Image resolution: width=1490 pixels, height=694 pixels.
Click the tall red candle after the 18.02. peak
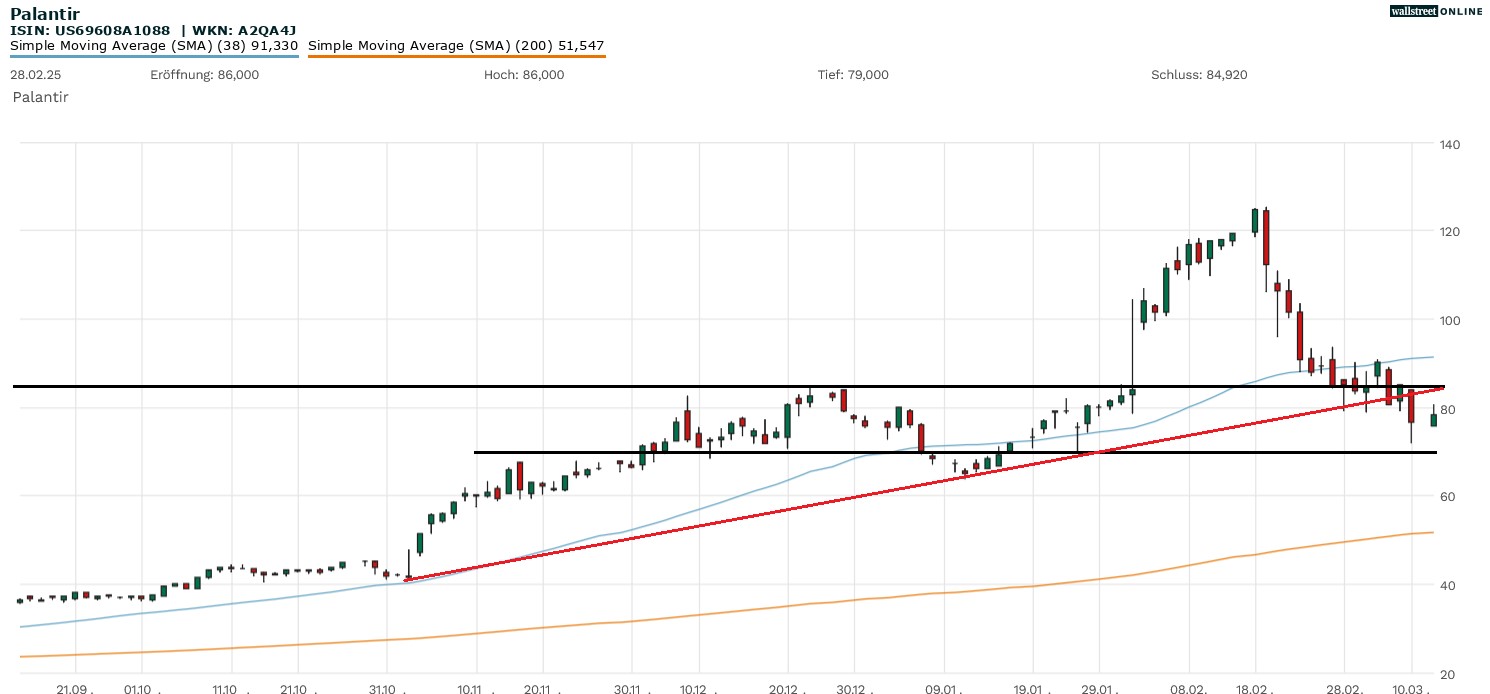tap(1266, 237)
